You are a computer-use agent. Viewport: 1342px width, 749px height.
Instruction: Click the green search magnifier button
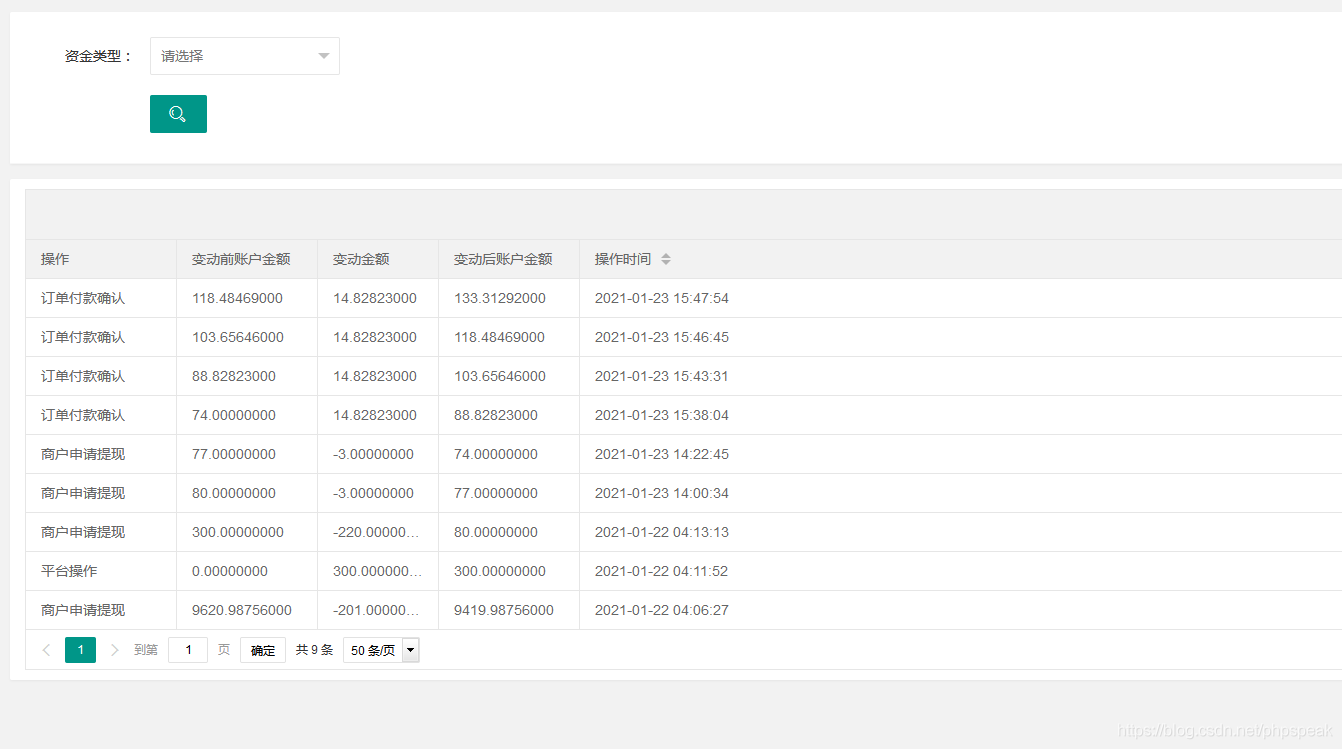tap(178, 114)
